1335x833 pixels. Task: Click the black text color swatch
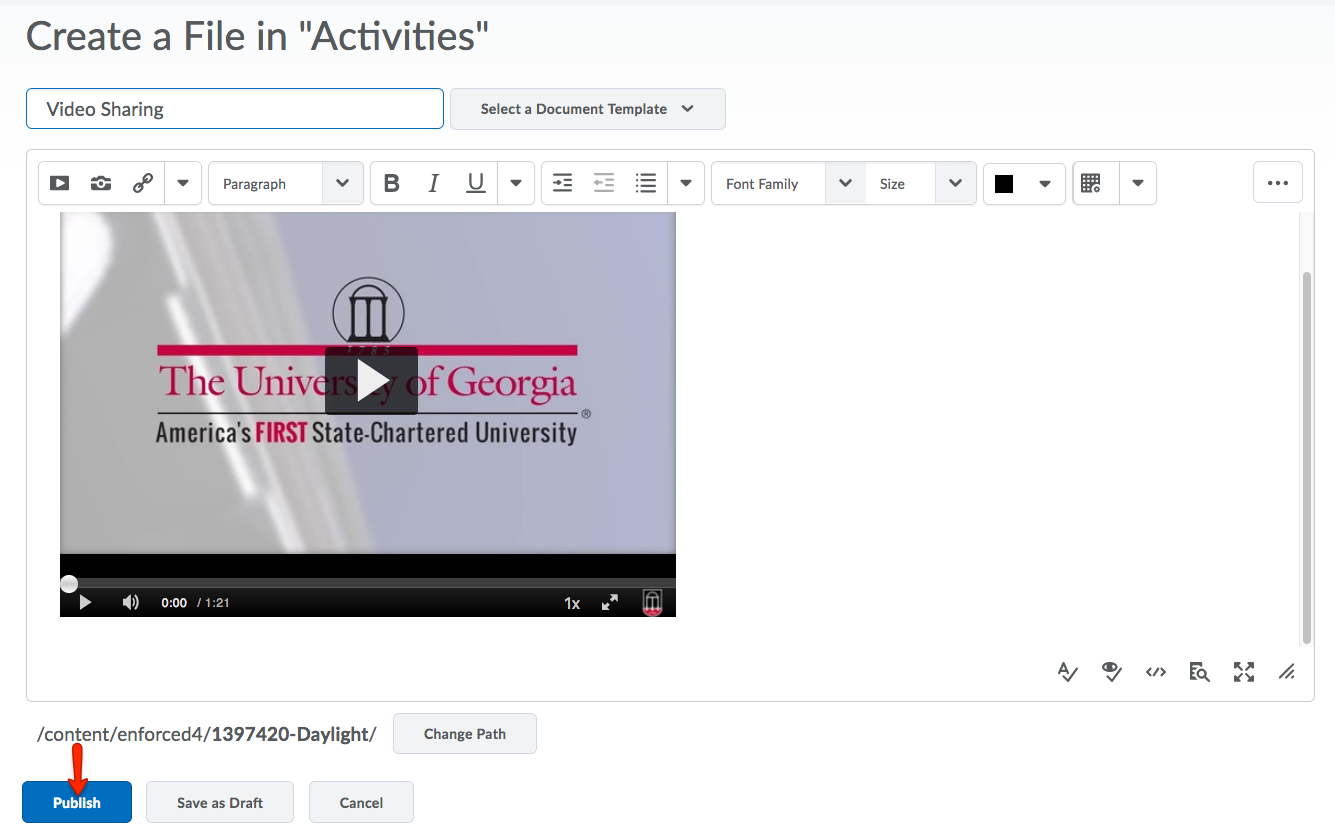pyautogui.click(x=1004, y=184)
